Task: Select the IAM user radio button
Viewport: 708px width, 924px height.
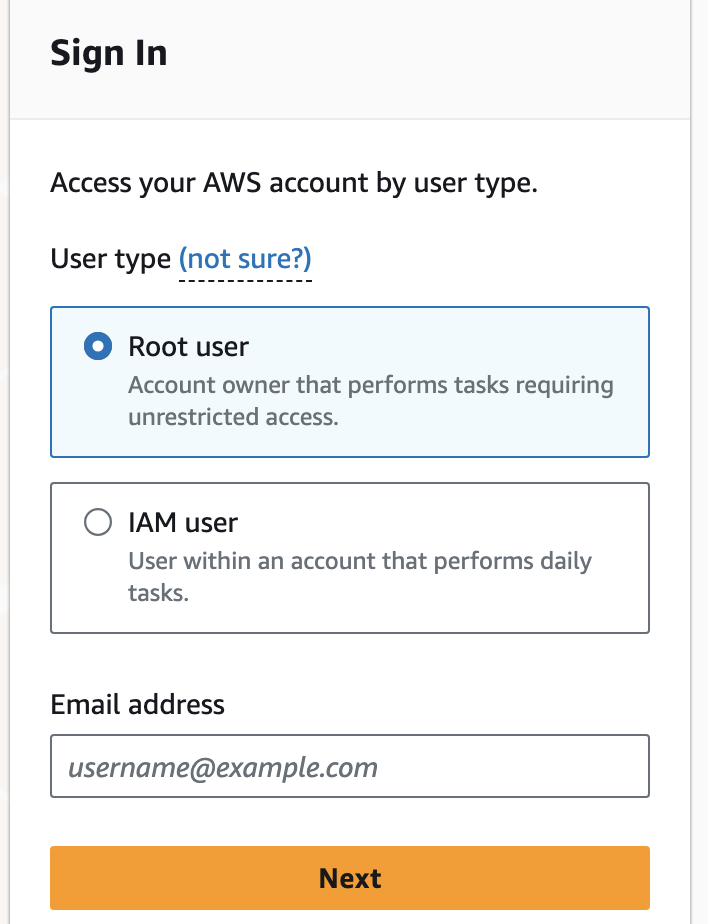Action: point(97,523)
